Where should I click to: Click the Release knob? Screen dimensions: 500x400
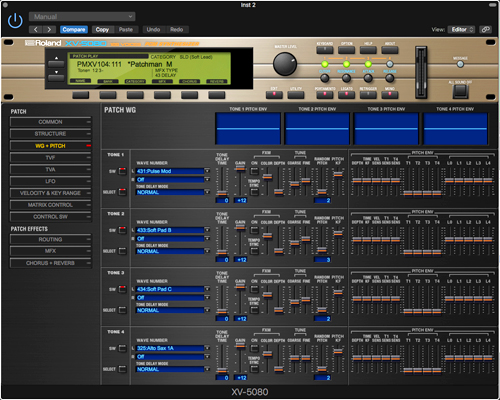click(390, 78)
